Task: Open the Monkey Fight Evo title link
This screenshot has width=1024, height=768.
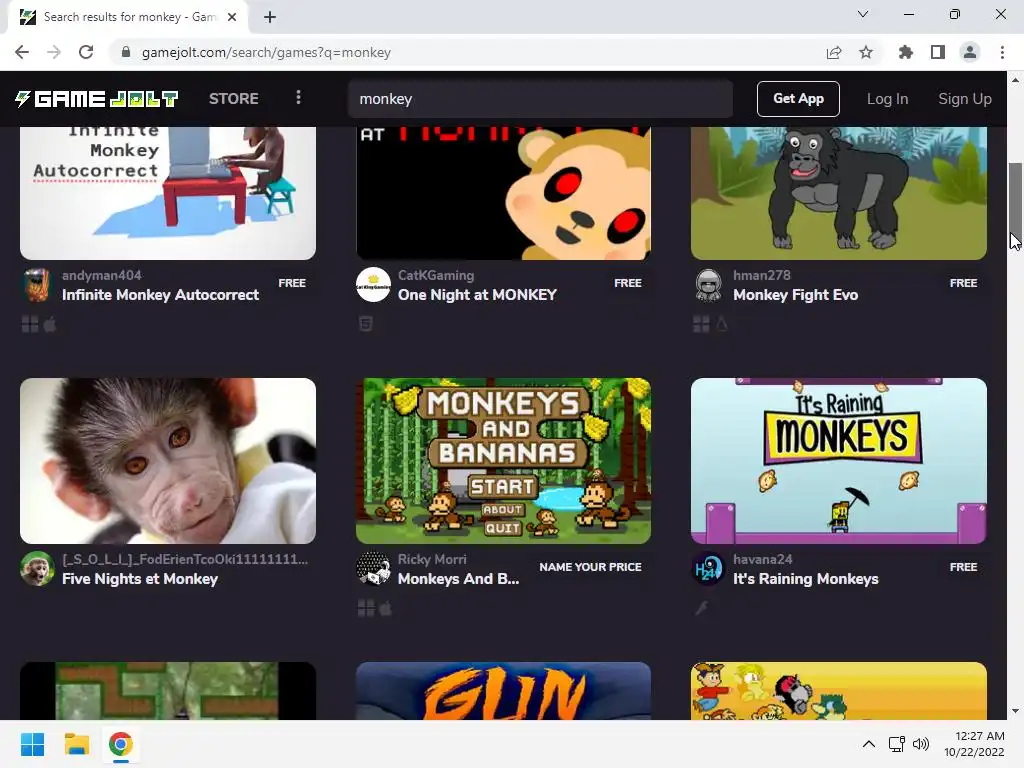Action: pos(795,295)
